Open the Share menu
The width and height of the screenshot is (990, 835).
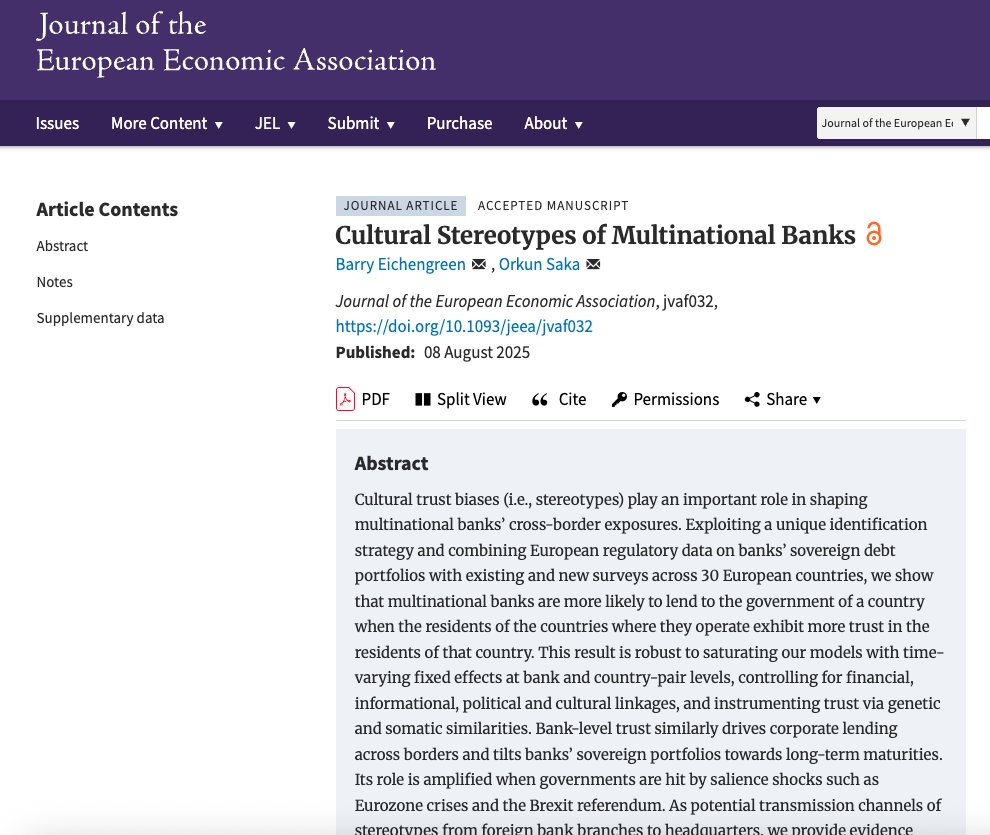click(783, 400)
